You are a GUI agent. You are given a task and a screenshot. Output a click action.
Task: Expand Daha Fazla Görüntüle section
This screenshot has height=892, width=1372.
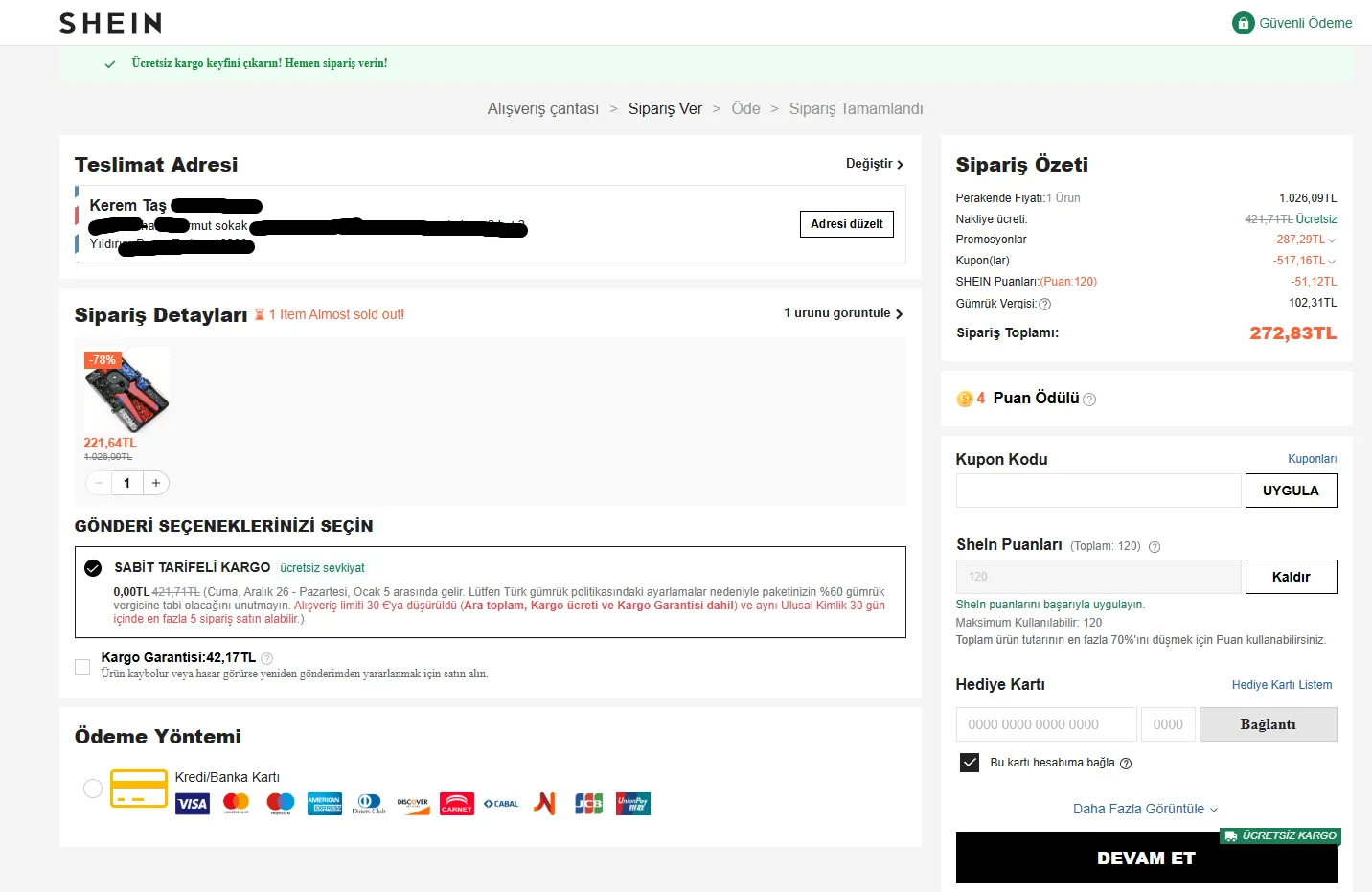pos(1146,809)
